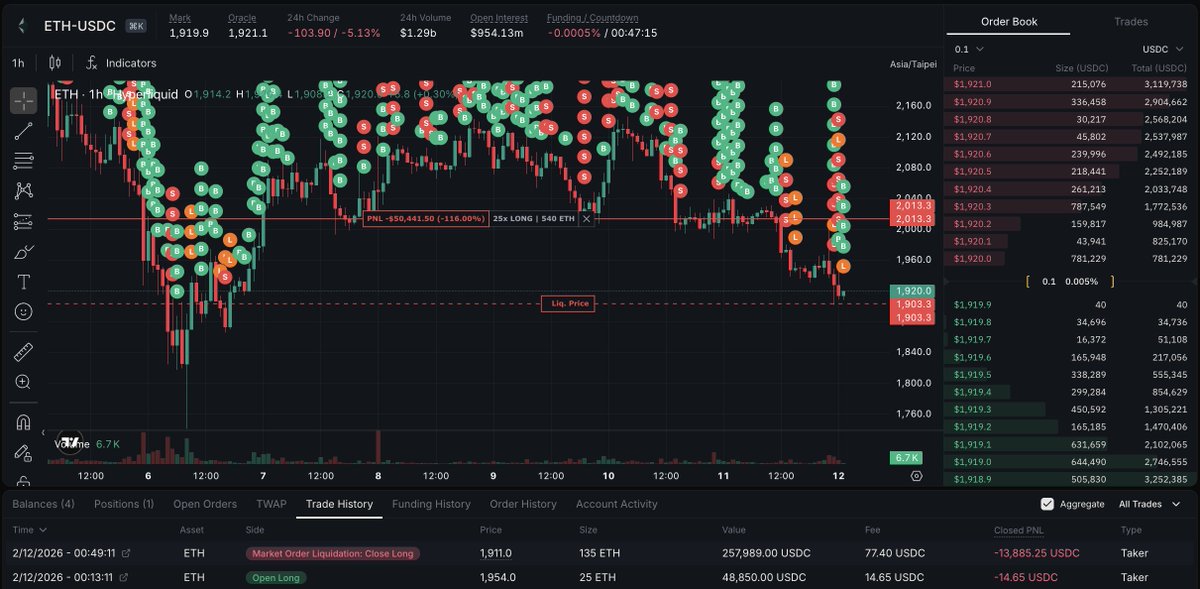The width and height of the screenshot is (1200, 589).
Task: Select the brush drawing tool
Action: (24, 251)
